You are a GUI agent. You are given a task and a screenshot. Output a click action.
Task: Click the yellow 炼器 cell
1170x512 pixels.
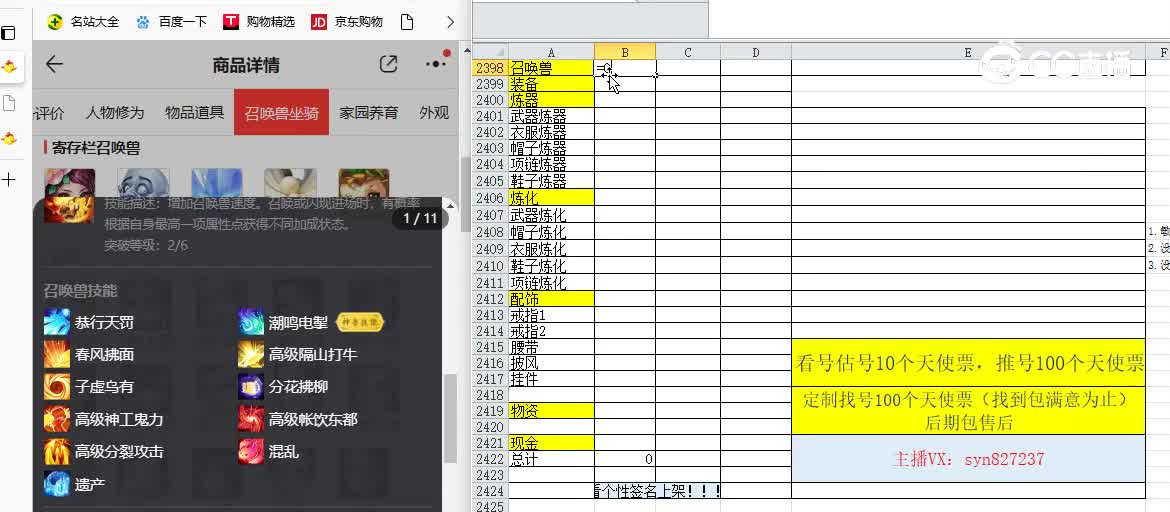click(x=551, y=99)
